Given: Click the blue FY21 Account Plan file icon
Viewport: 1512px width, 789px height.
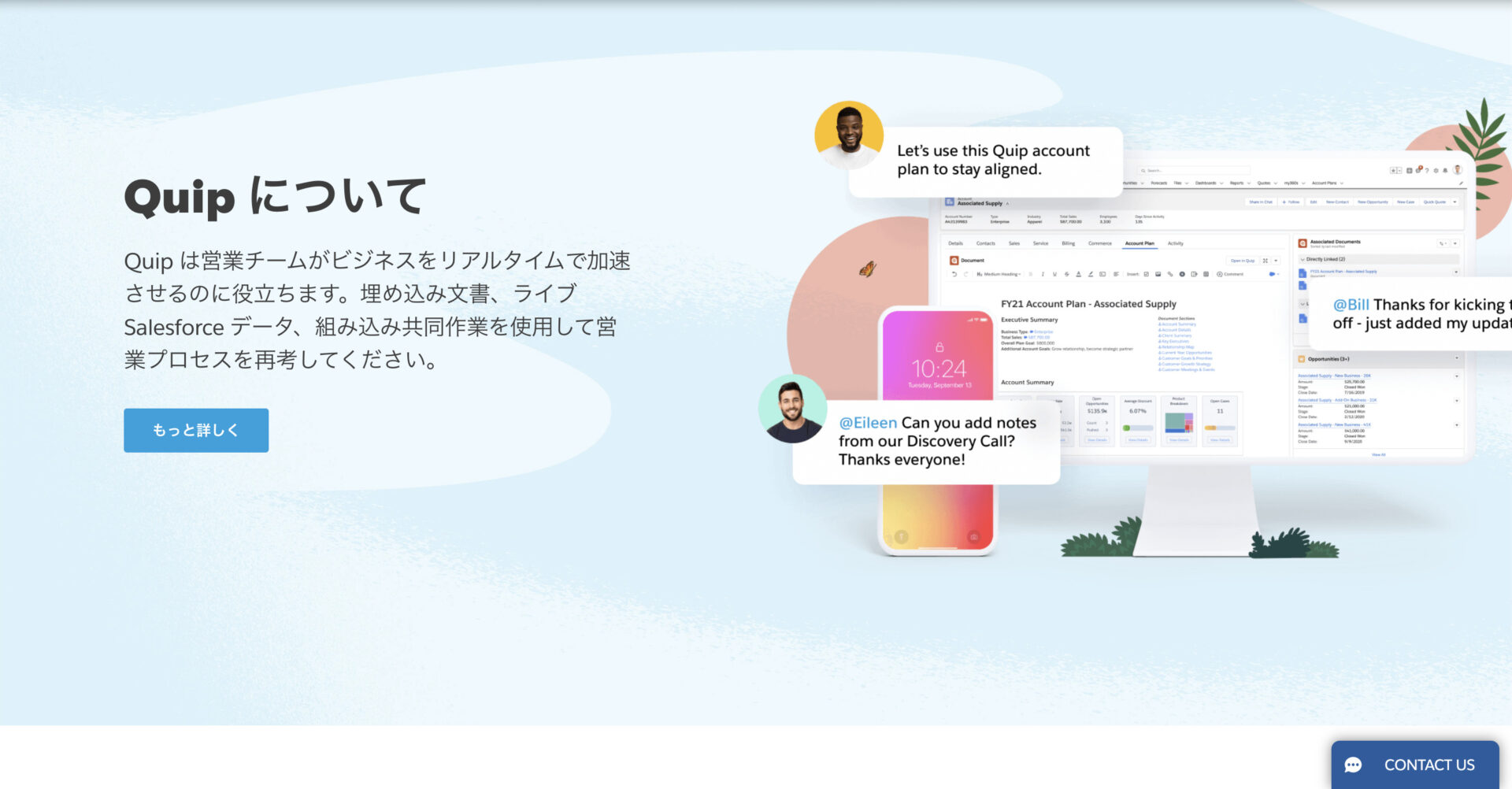Looking at the screenshot, I should point(1303,272).
